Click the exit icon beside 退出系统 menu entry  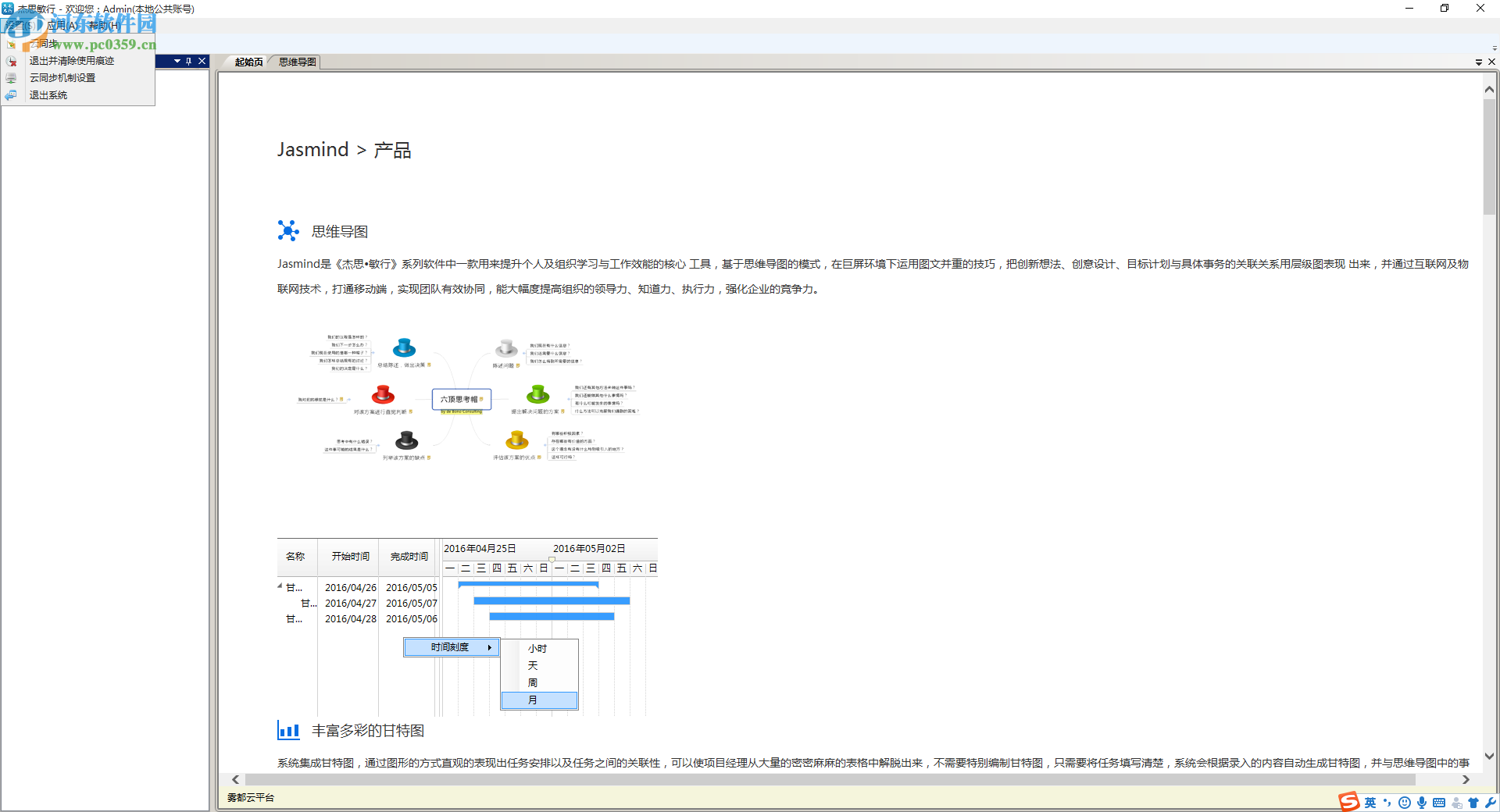(11, 94)
